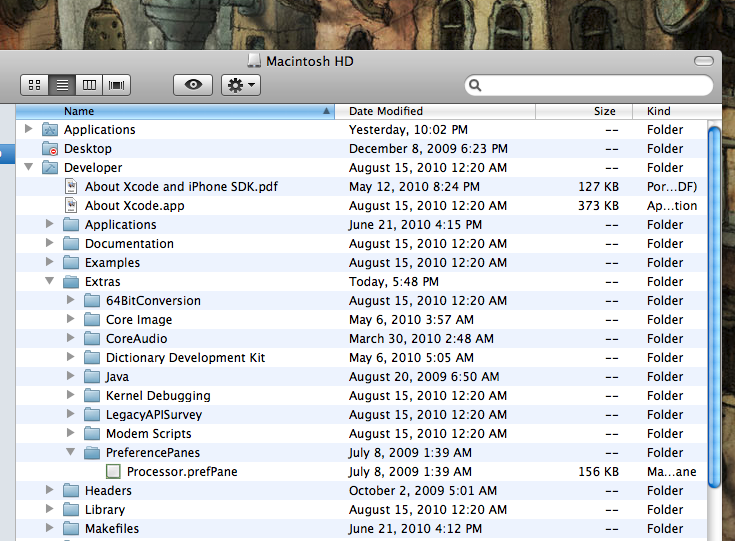
Task: Select the Headers folder icon
Action: (x=71, y=490)
